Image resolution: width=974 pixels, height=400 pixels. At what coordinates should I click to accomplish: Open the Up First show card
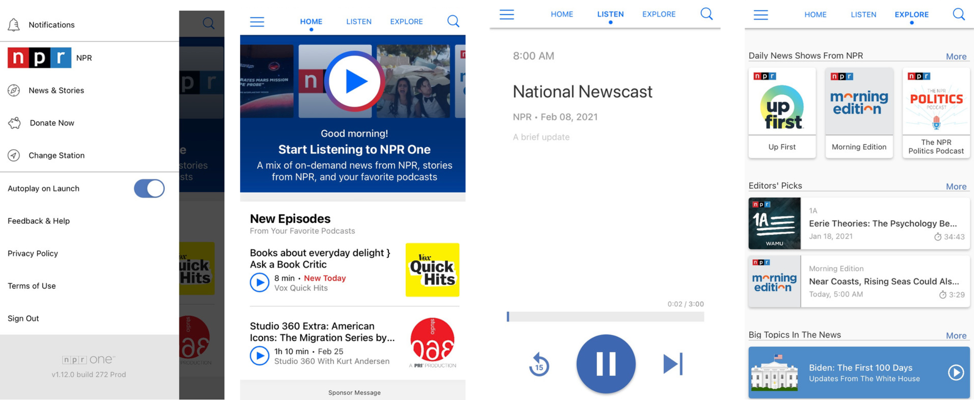click(782, 113)
